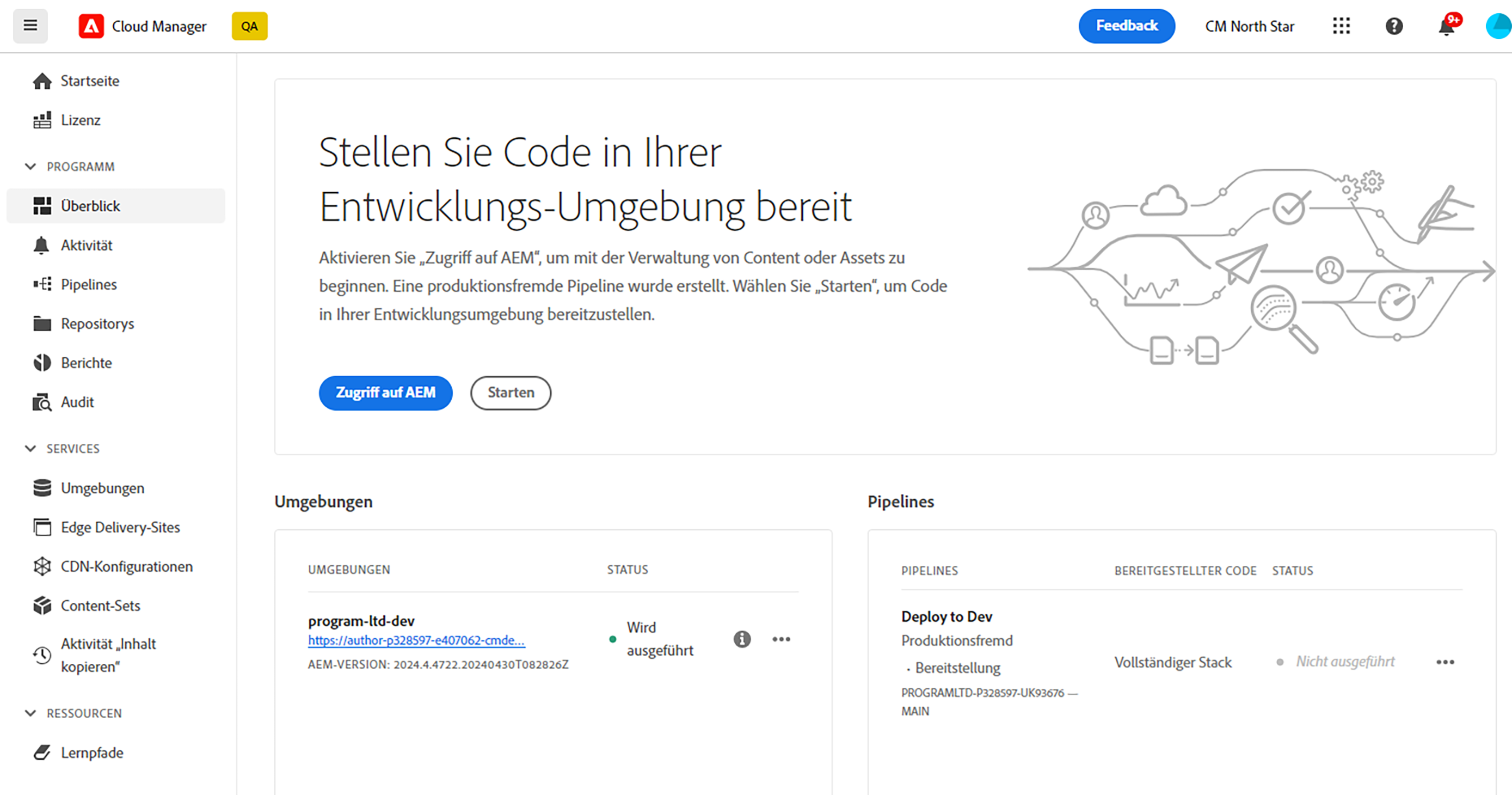The width and height of the screenshot is (1512, 795).
Task: Open the CM North Star organization switcher
Action: 1250,27
